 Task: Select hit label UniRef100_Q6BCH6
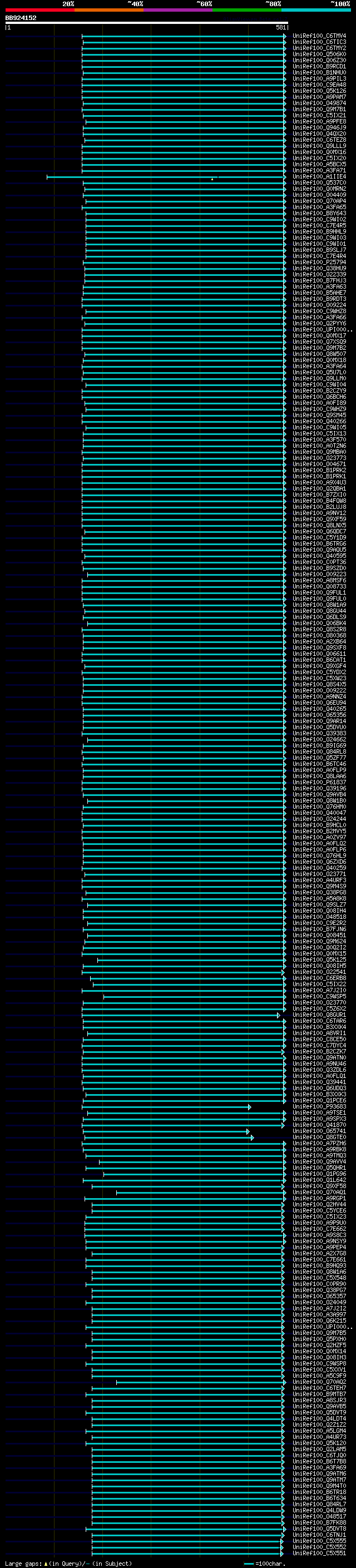point(319,397)
